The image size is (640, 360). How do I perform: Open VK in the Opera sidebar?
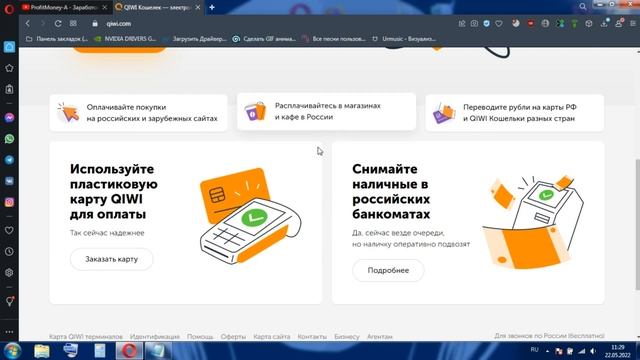pos(9,181)
